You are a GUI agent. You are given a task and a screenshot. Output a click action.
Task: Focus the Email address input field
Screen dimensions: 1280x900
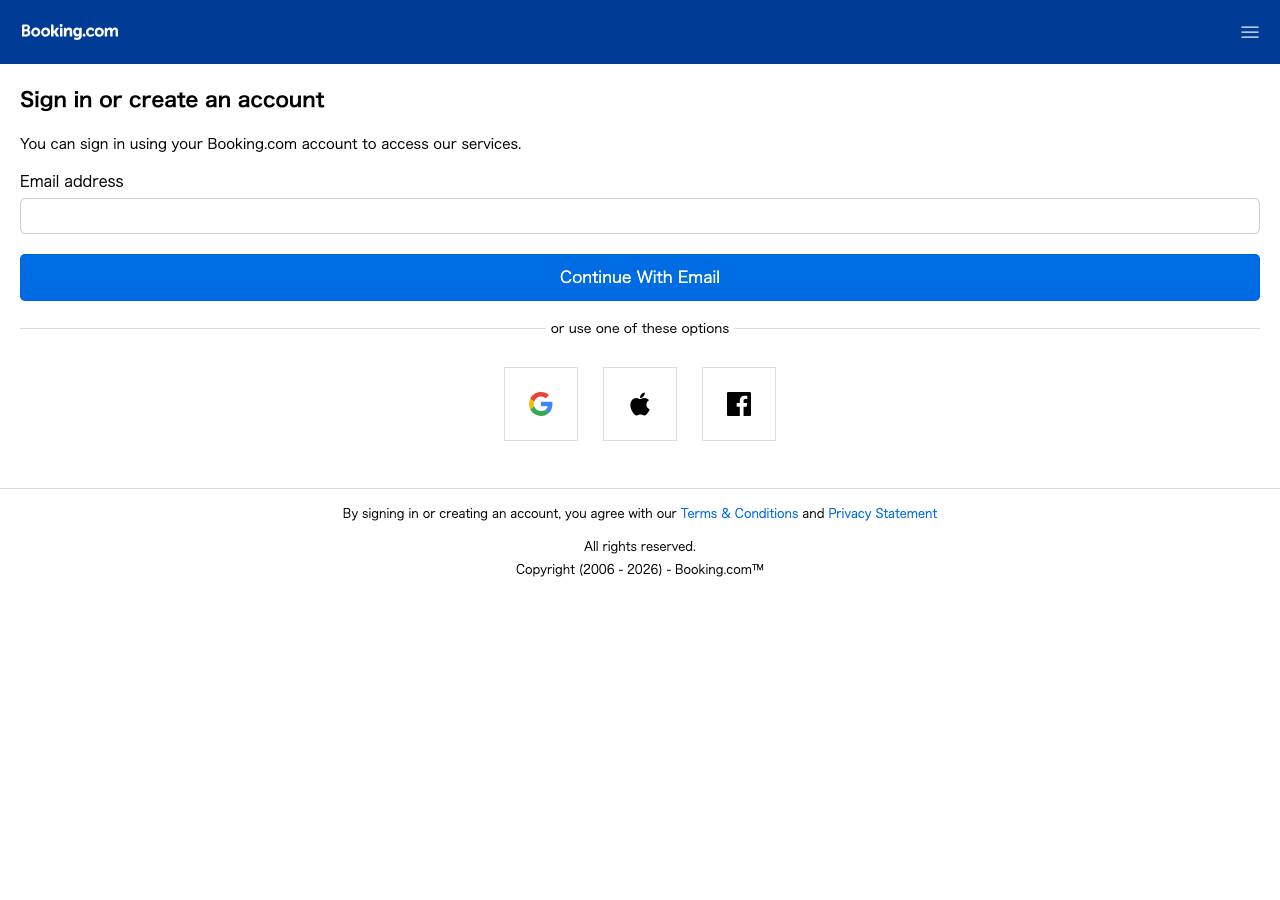pyautogui.click(x=640, y=216)
